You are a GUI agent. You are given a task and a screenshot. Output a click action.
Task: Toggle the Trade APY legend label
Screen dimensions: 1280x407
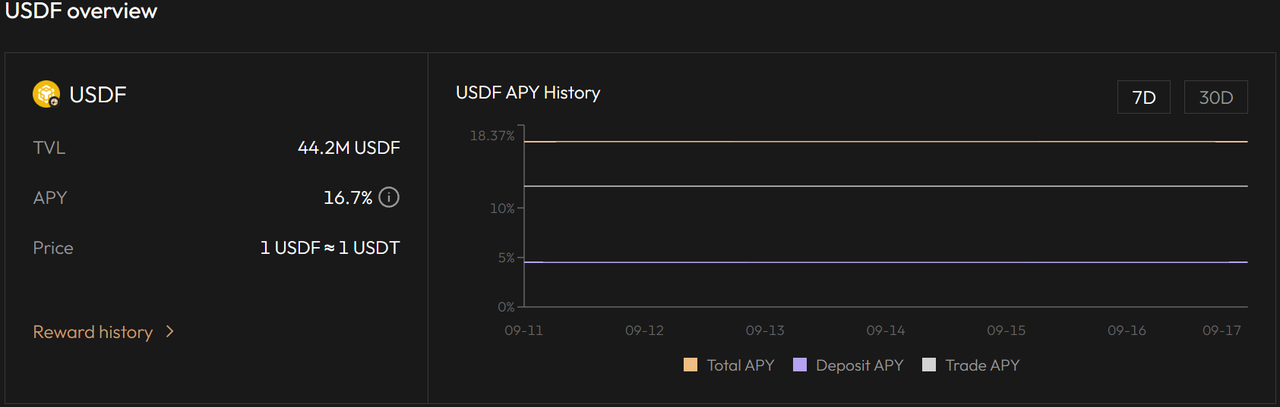pyautogui.click(x=982, y=365)
